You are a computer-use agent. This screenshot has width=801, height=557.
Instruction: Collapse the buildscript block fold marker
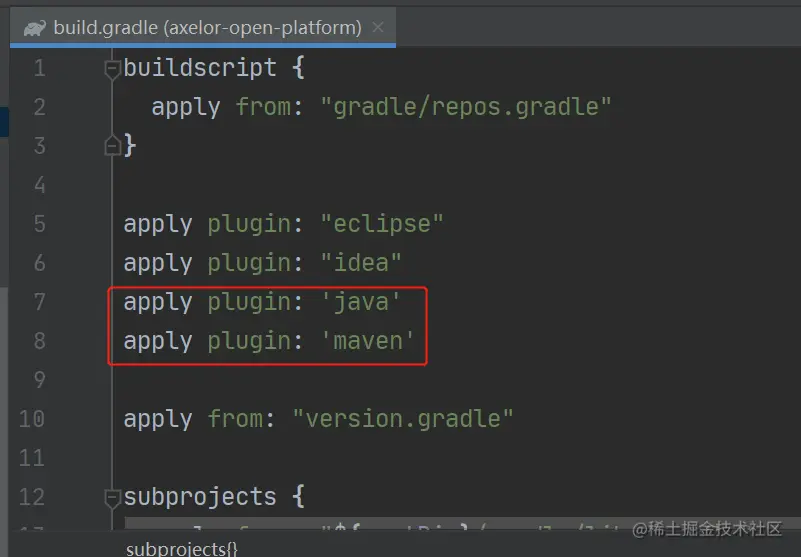coord(112,68)
